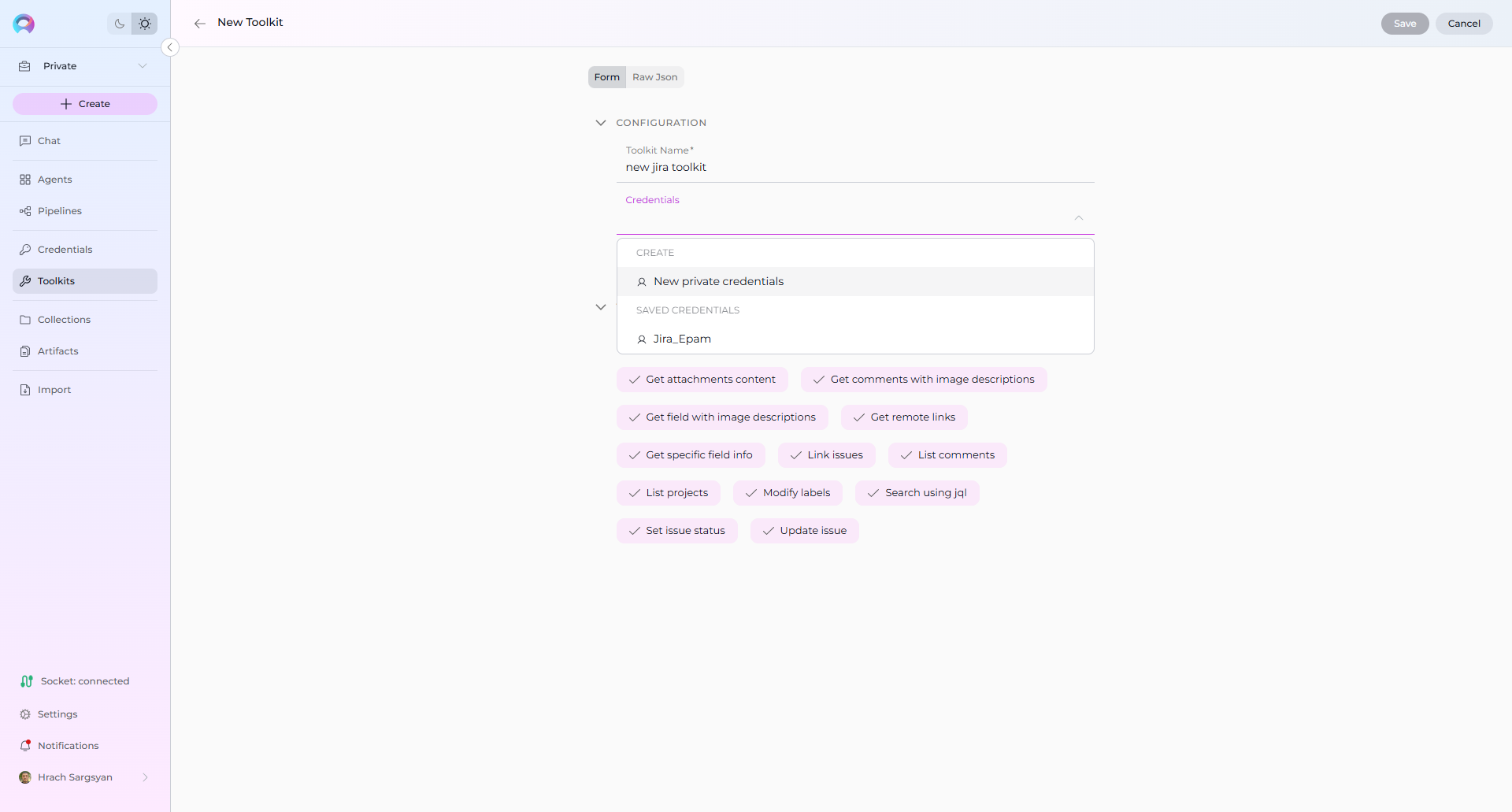1512x812 pixels.
Task: Switch to dark mode moon icon
Action: 120,24
